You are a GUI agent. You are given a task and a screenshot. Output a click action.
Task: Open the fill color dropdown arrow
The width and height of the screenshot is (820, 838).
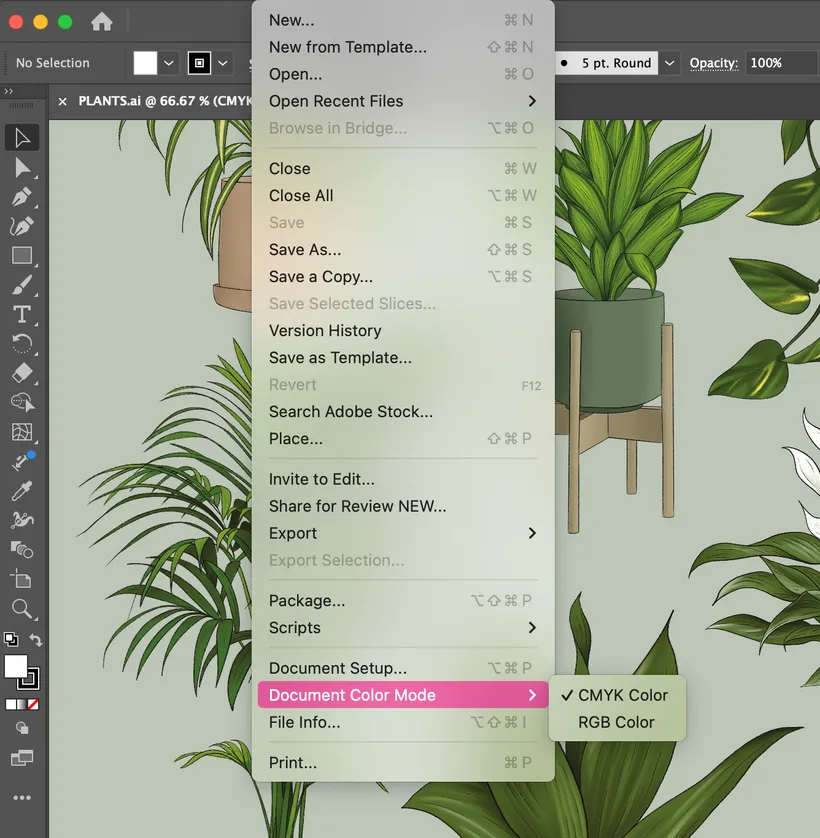pyautogui.click(x=170, y=63)
